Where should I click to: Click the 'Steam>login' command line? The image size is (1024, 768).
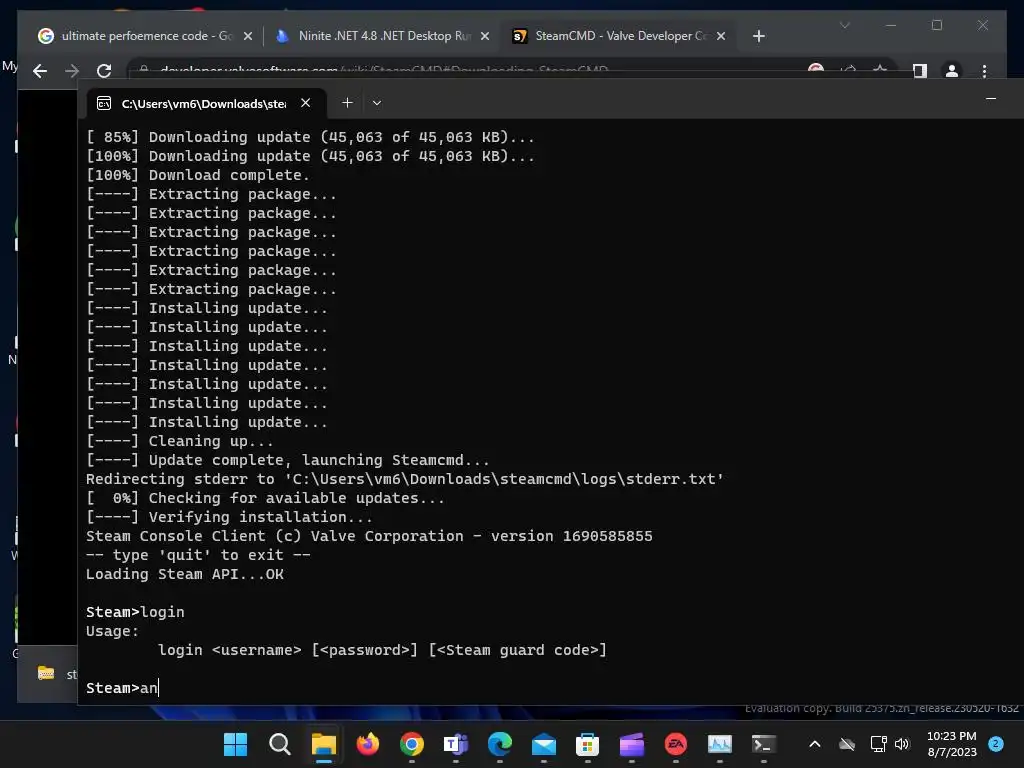click(135, 612)
